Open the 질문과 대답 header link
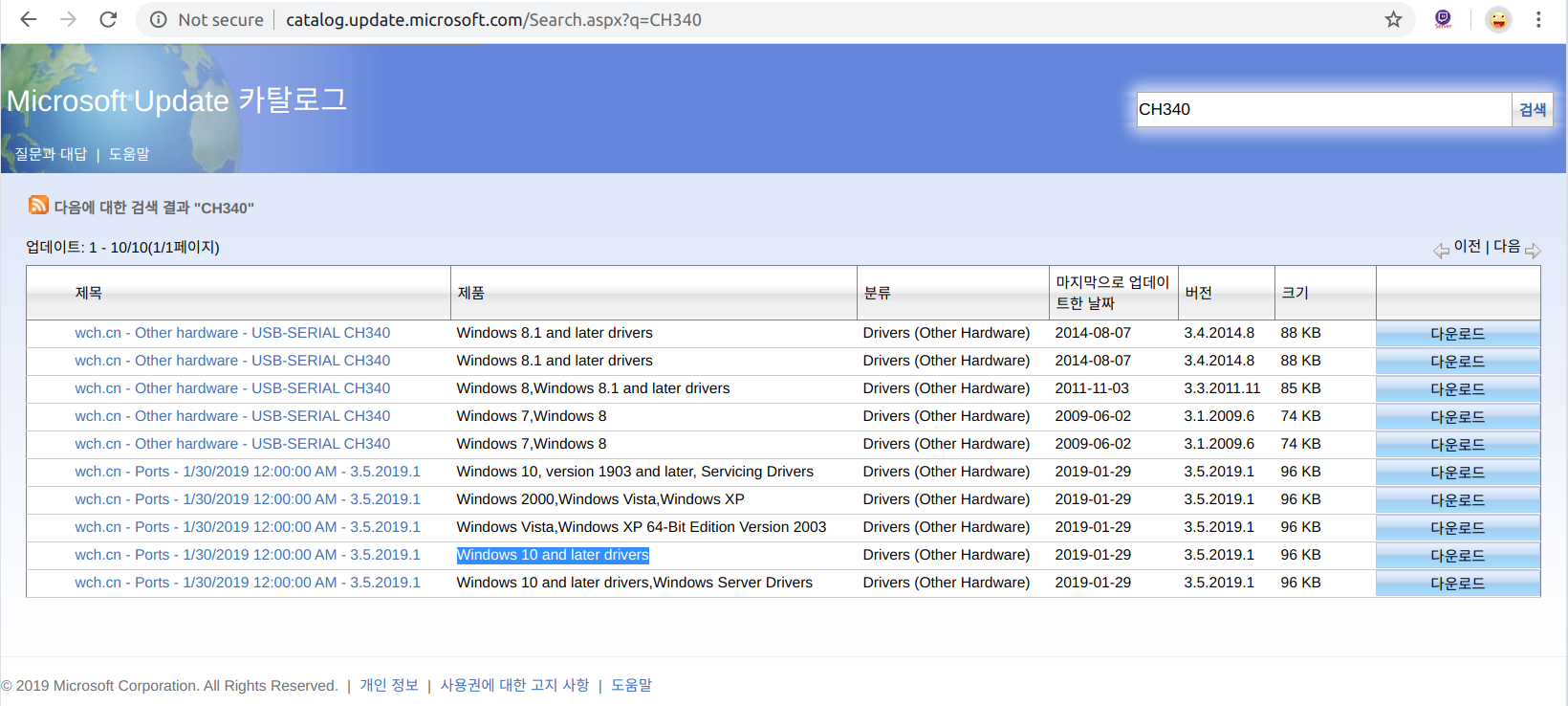 pos(51,154)
